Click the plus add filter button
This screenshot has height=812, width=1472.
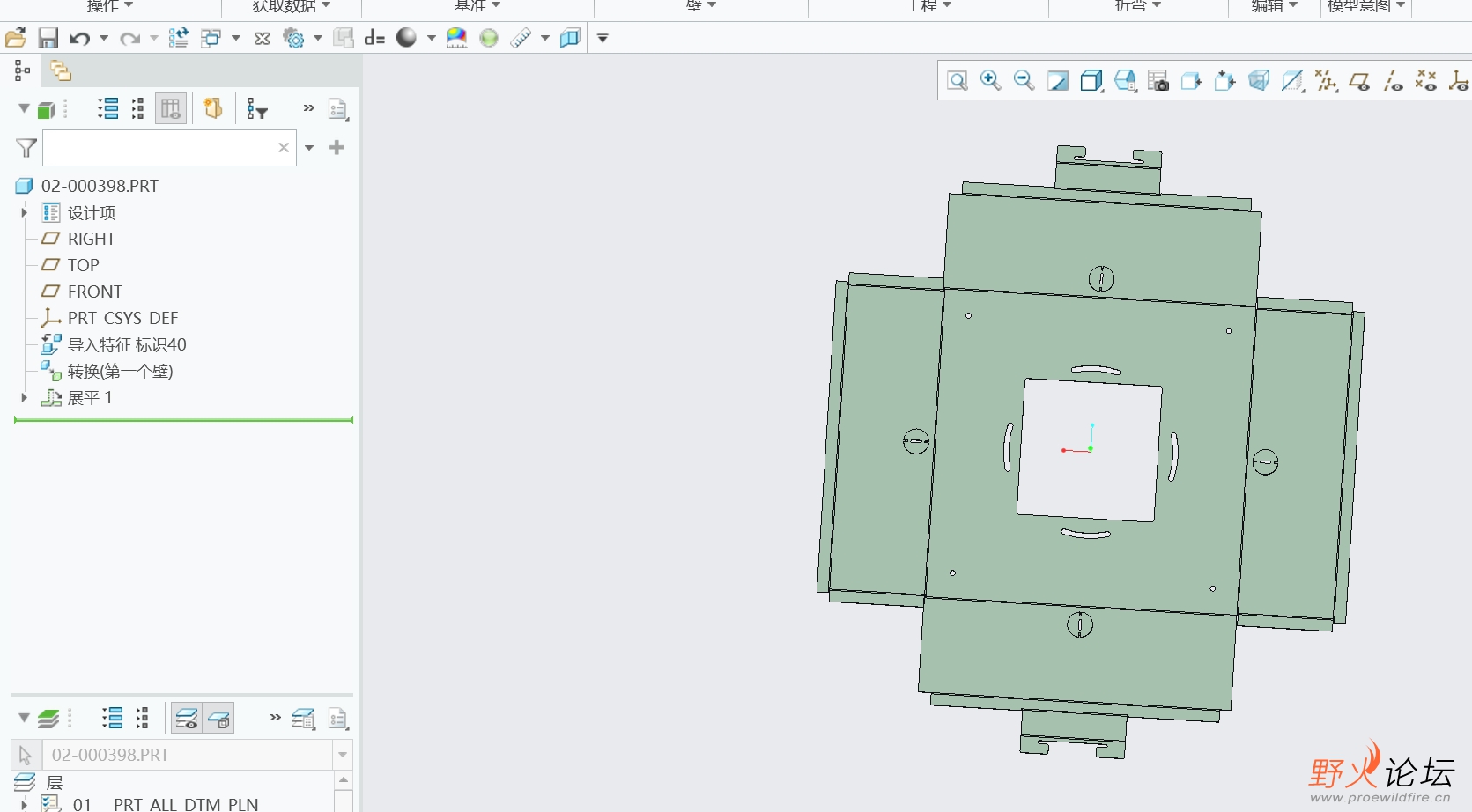337,147
